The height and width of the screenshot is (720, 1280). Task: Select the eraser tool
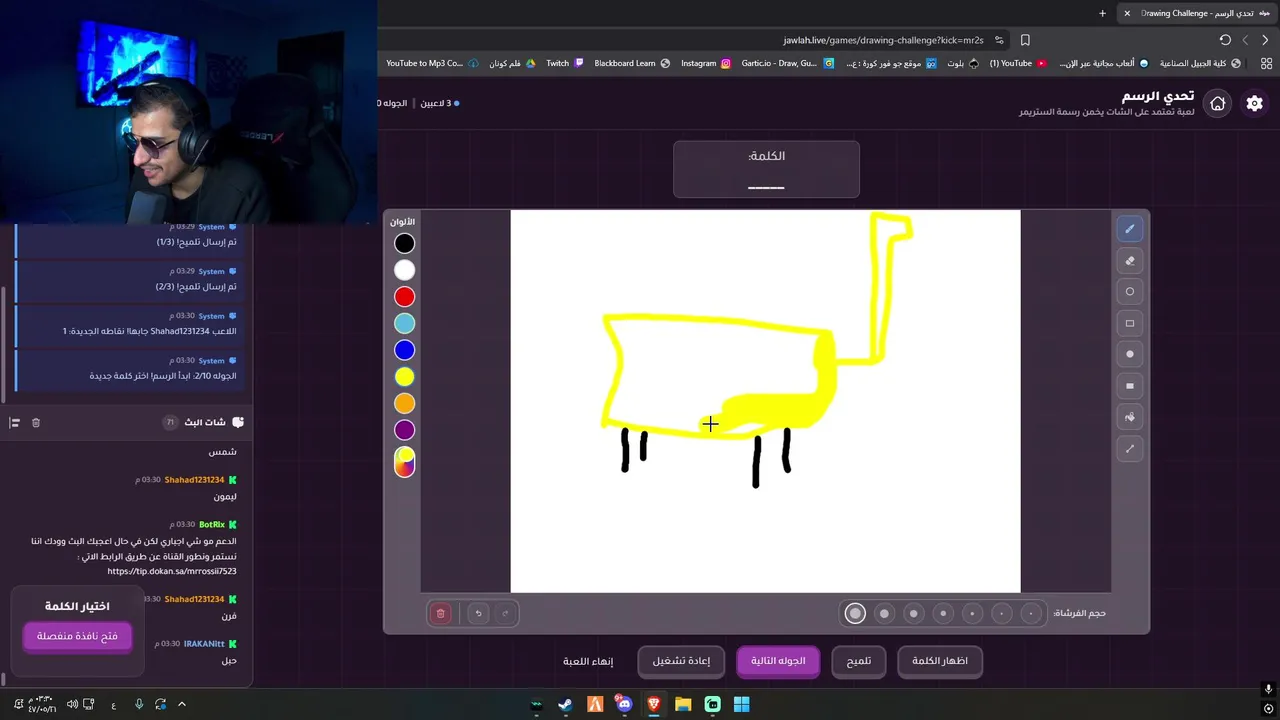pos(1130,261)
